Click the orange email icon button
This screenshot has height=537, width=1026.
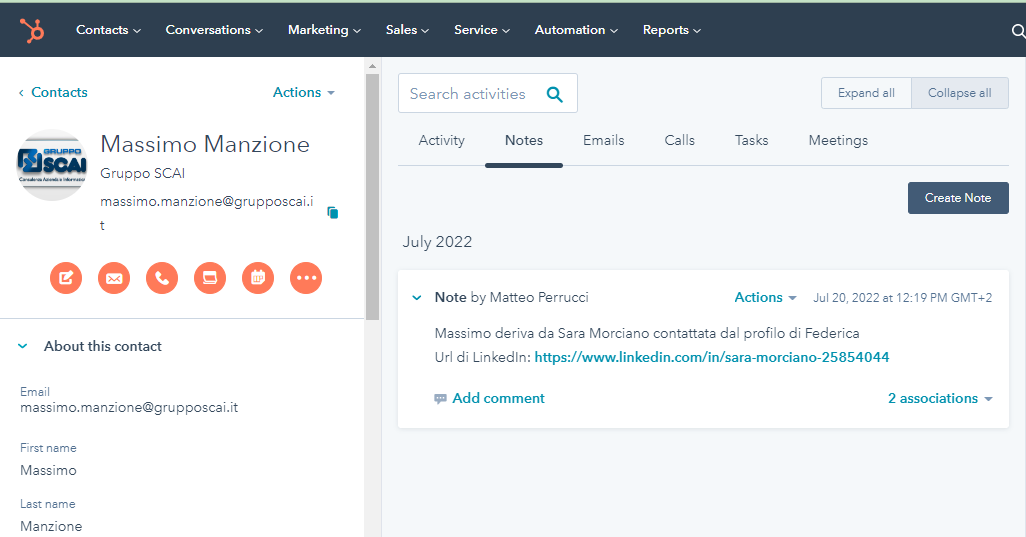click(114, 278)
